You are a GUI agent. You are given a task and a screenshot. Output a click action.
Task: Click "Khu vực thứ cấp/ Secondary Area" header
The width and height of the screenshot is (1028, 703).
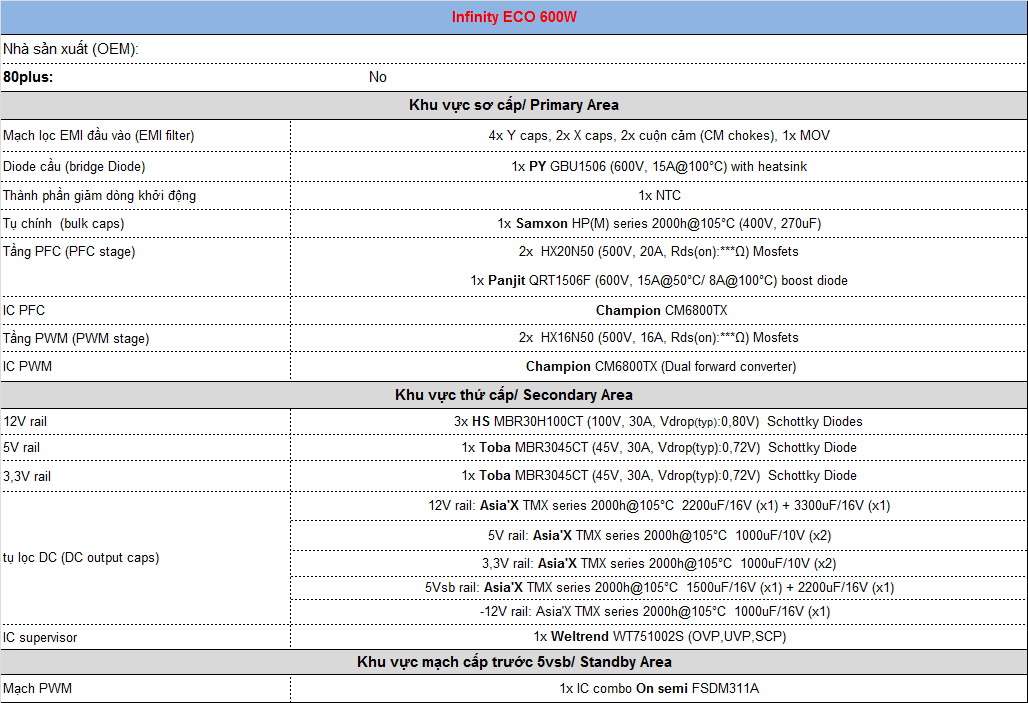[x=514, y=395]
